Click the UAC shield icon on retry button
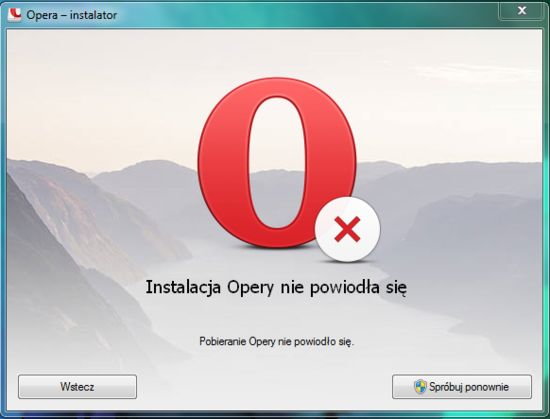 pyautogui.click(x=420, y=387)
